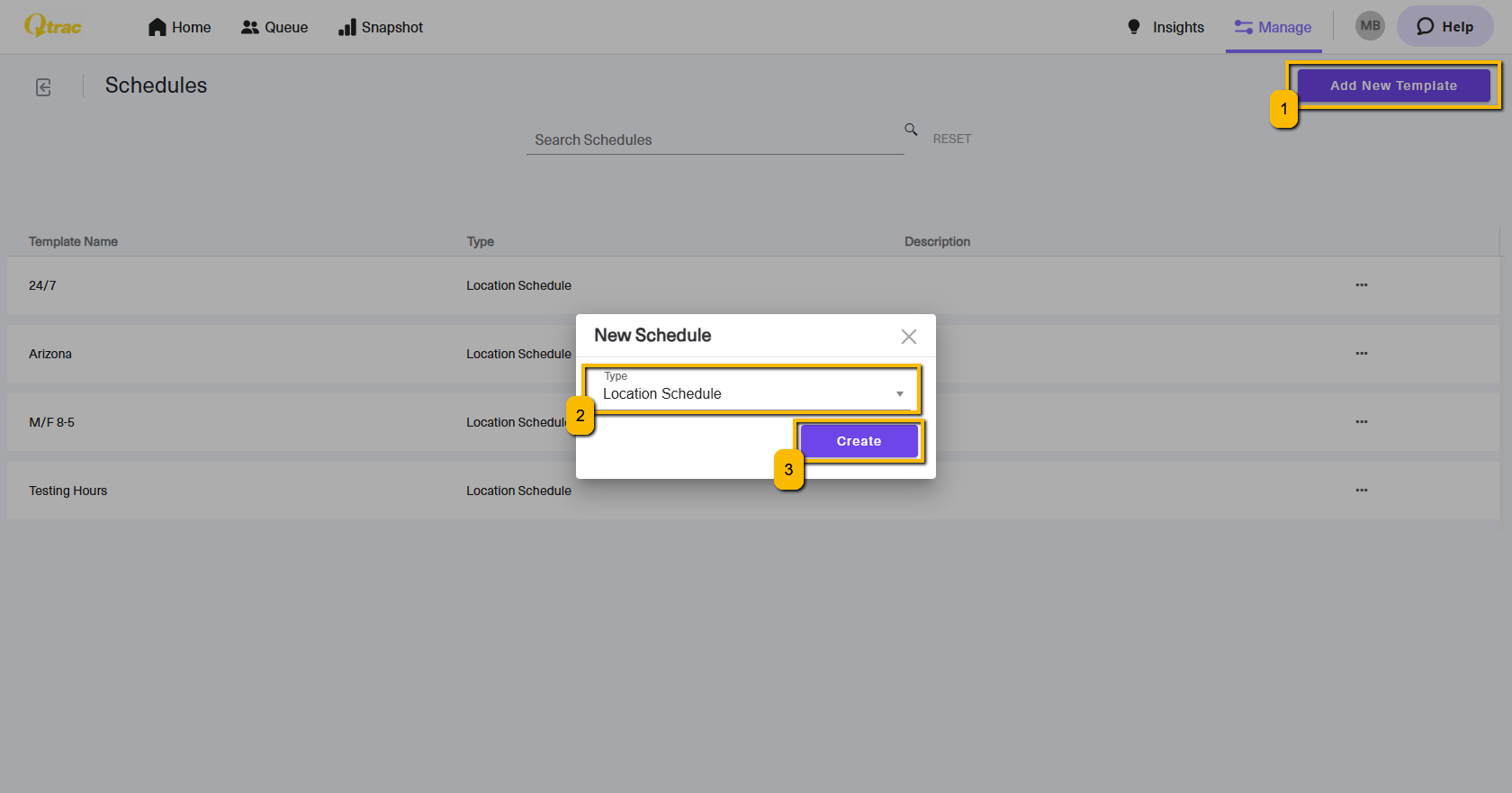
Task: Open more options for 24/7 row
Action: pyautogui.click(x=1362, y=285)
